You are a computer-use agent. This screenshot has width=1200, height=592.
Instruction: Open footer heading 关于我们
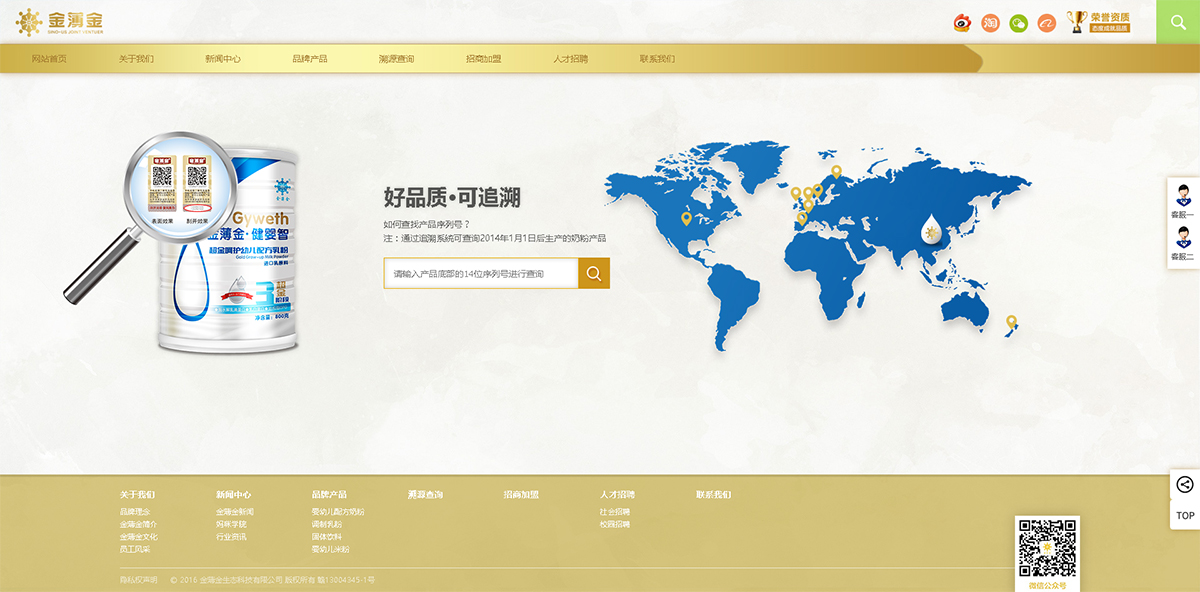tap(137, 495)
